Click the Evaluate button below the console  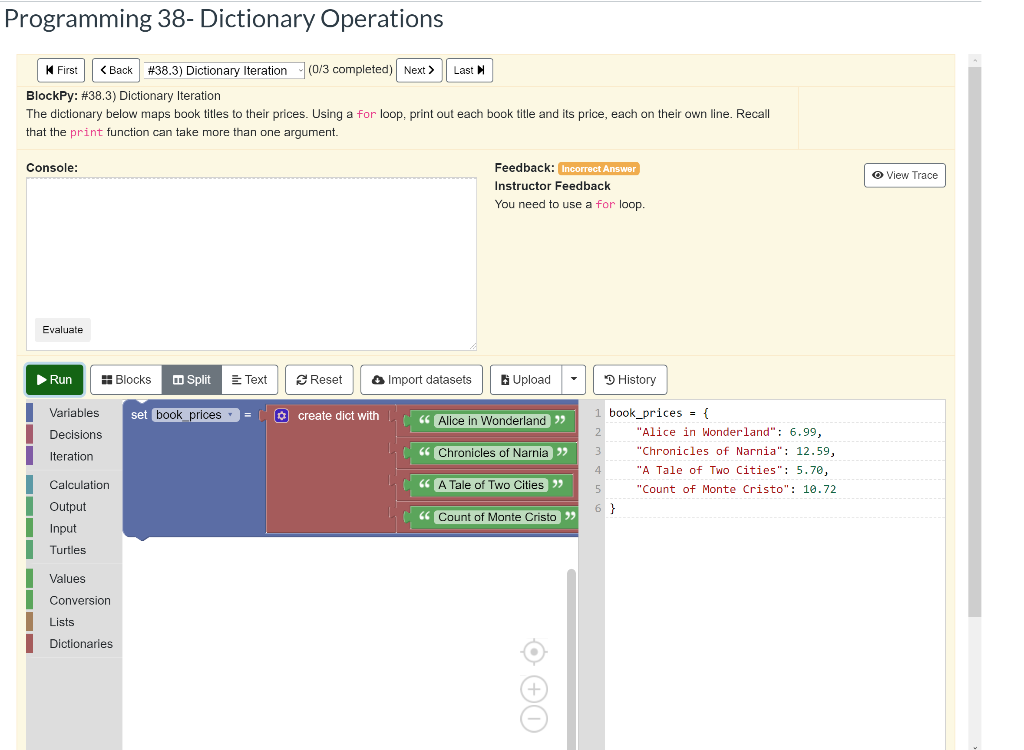coord(62,329)
